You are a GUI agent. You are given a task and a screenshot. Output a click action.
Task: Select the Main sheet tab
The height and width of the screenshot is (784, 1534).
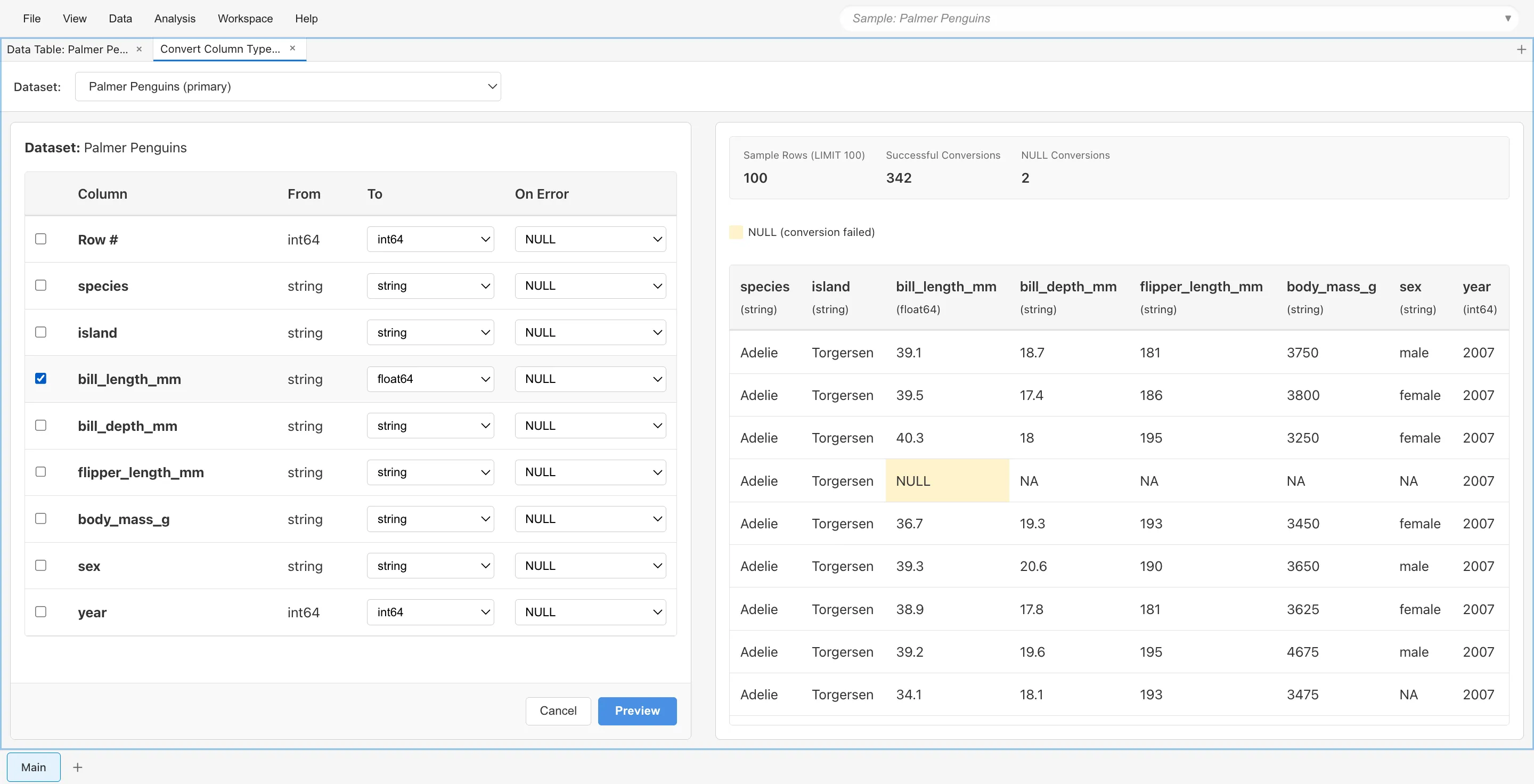coord(34,767)
